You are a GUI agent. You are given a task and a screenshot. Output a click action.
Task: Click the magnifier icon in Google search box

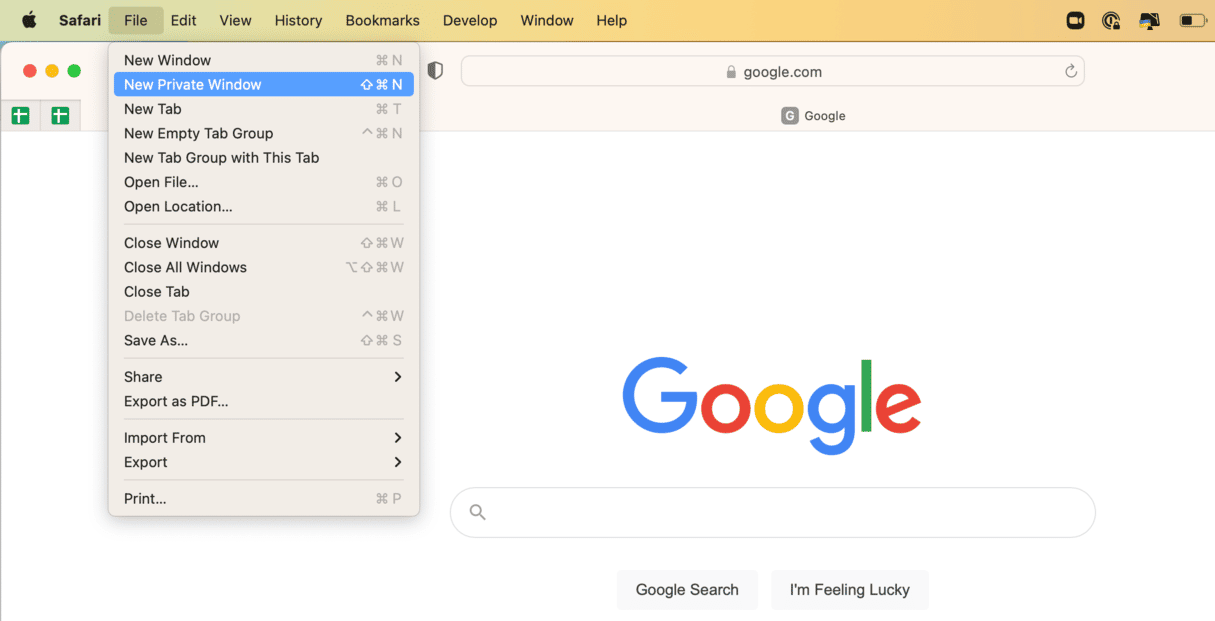click(x=478, y=512)
